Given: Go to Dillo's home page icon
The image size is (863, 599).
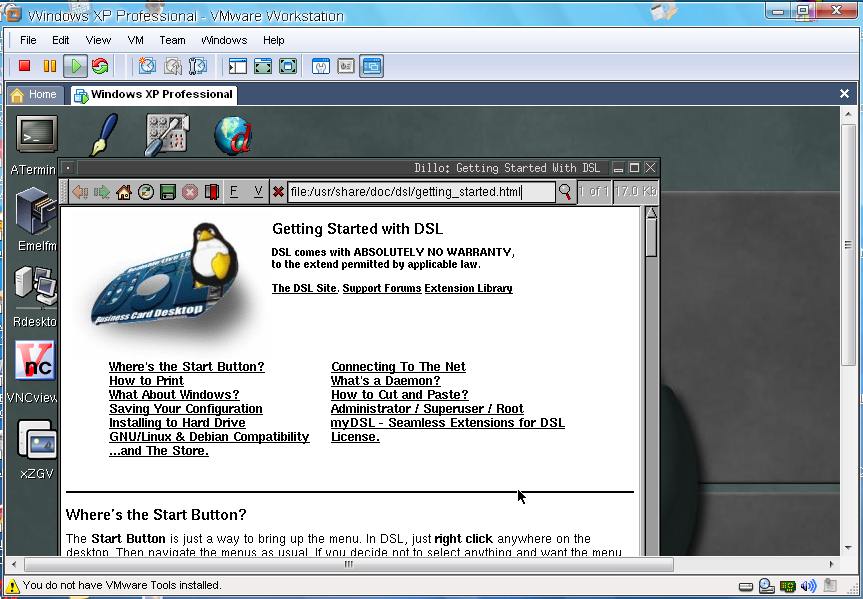Looking at the screenshot, I should (x=124, y=192).
